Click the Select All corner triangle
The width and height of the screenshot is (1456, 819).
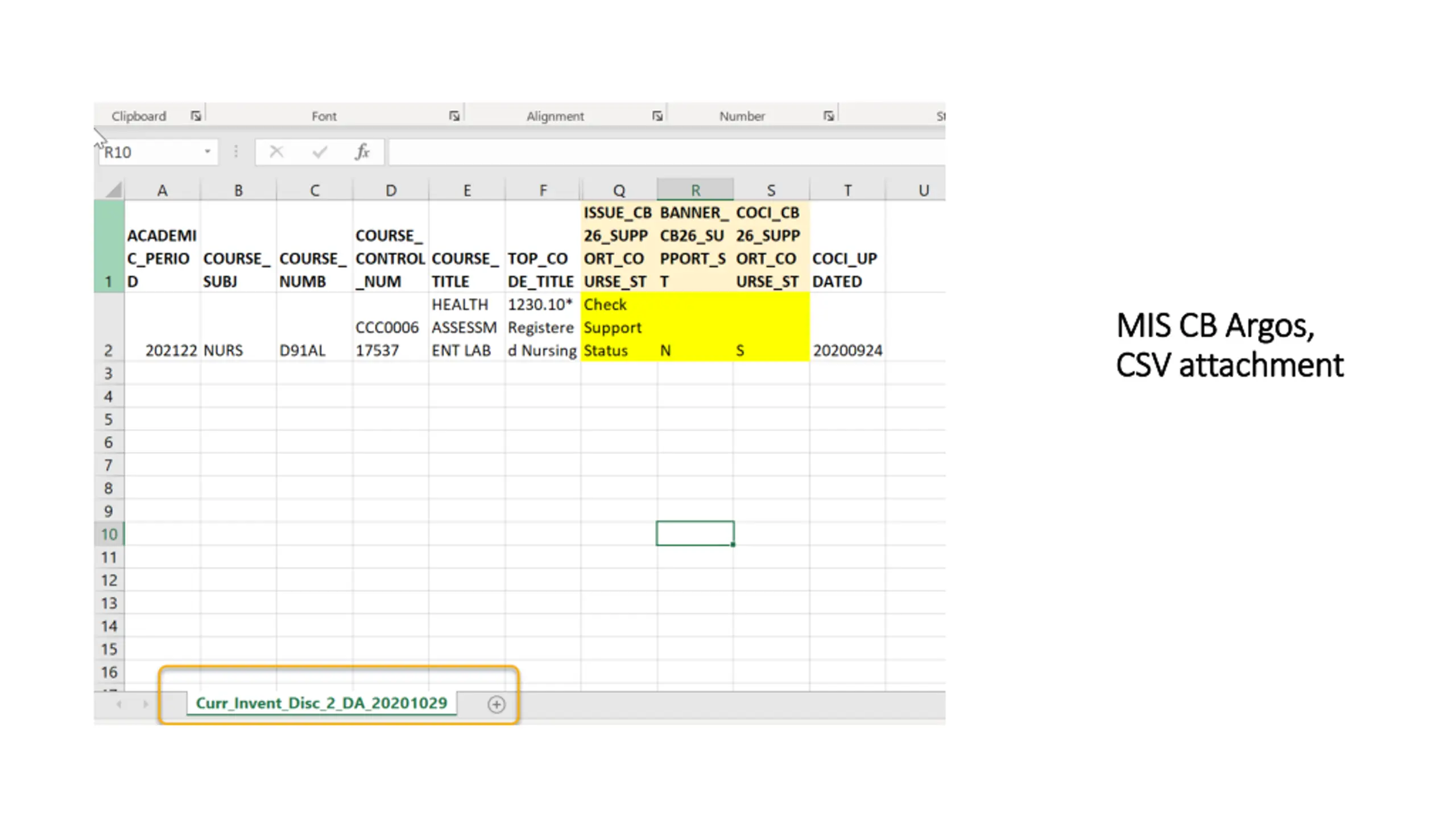click(x=114, y=189)
